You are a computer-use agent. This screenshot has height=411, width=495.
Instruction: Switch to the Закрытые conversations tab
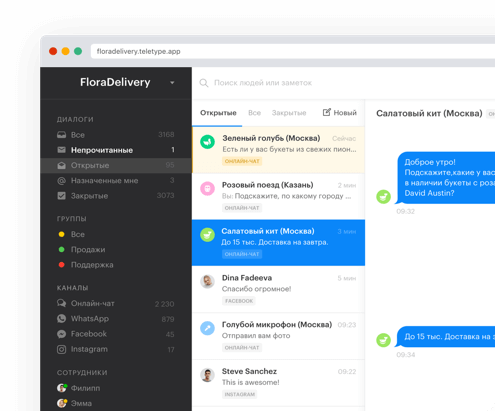pos(289,113)
